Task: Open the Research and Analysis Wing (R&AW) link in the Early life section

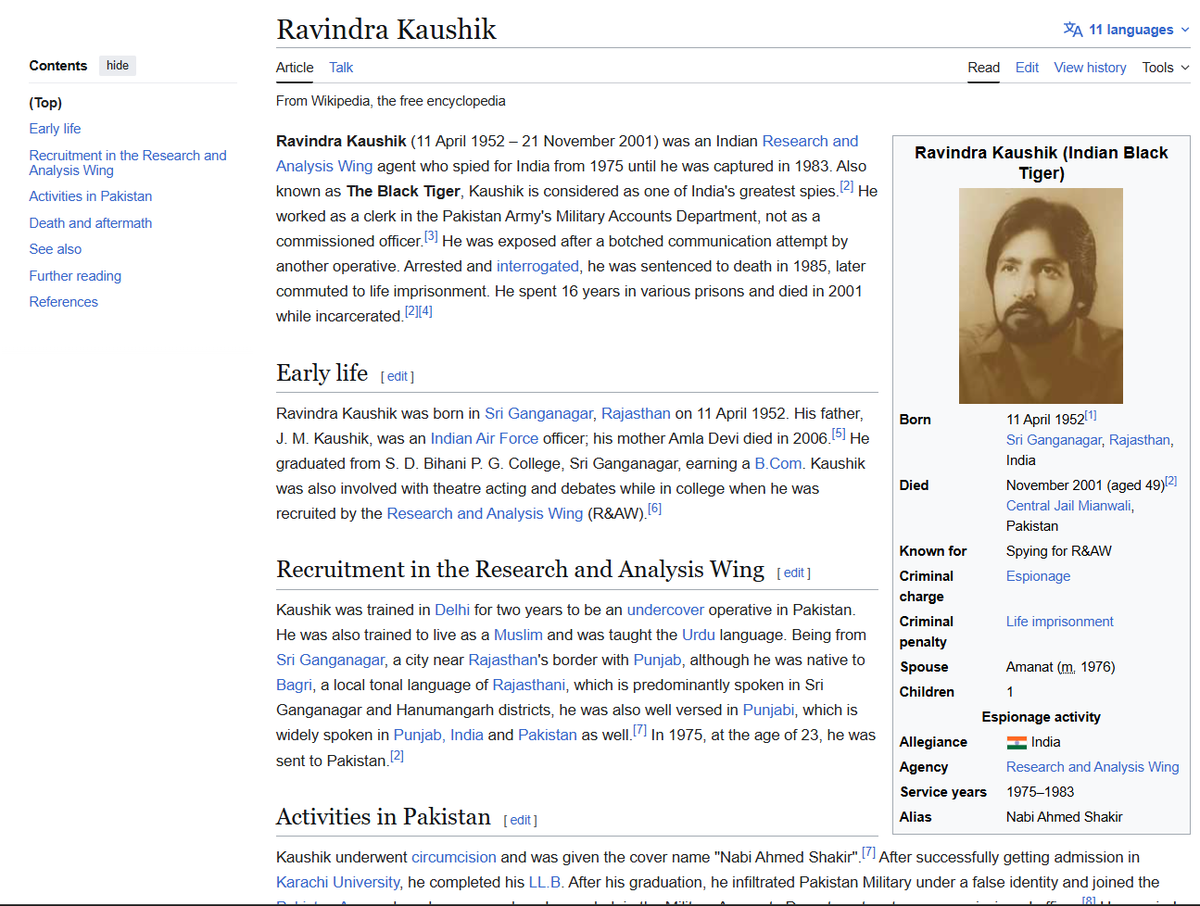Action: click(x=485, y=514)
